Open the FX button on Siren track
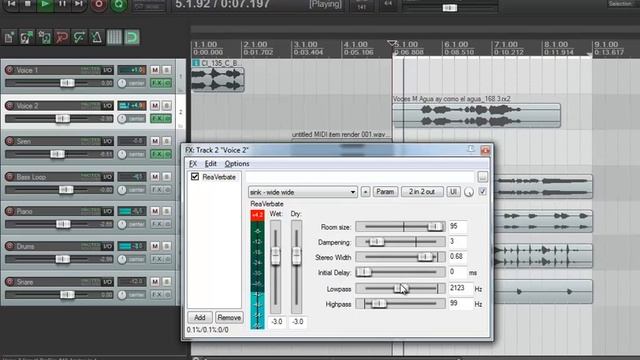Viewport: 640px width, 360px height. (157, 154)
